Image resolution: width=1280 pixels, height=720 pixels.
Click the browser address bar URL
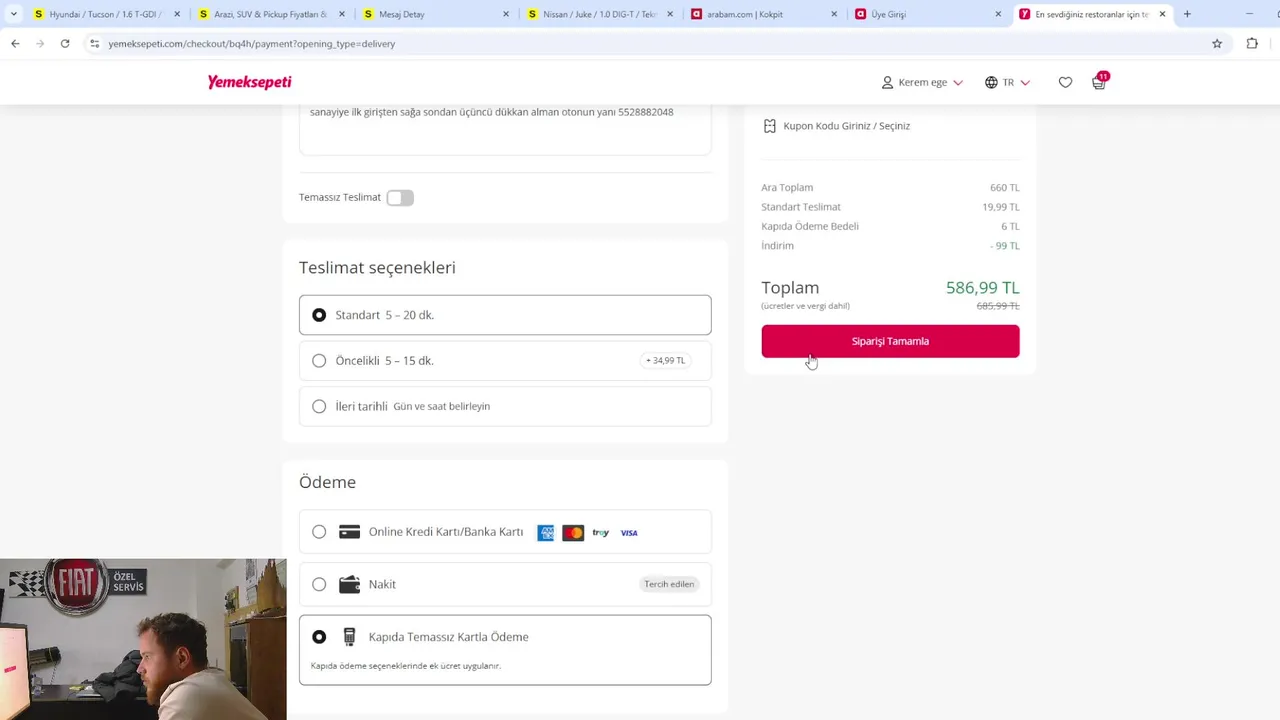pos(251,44)
